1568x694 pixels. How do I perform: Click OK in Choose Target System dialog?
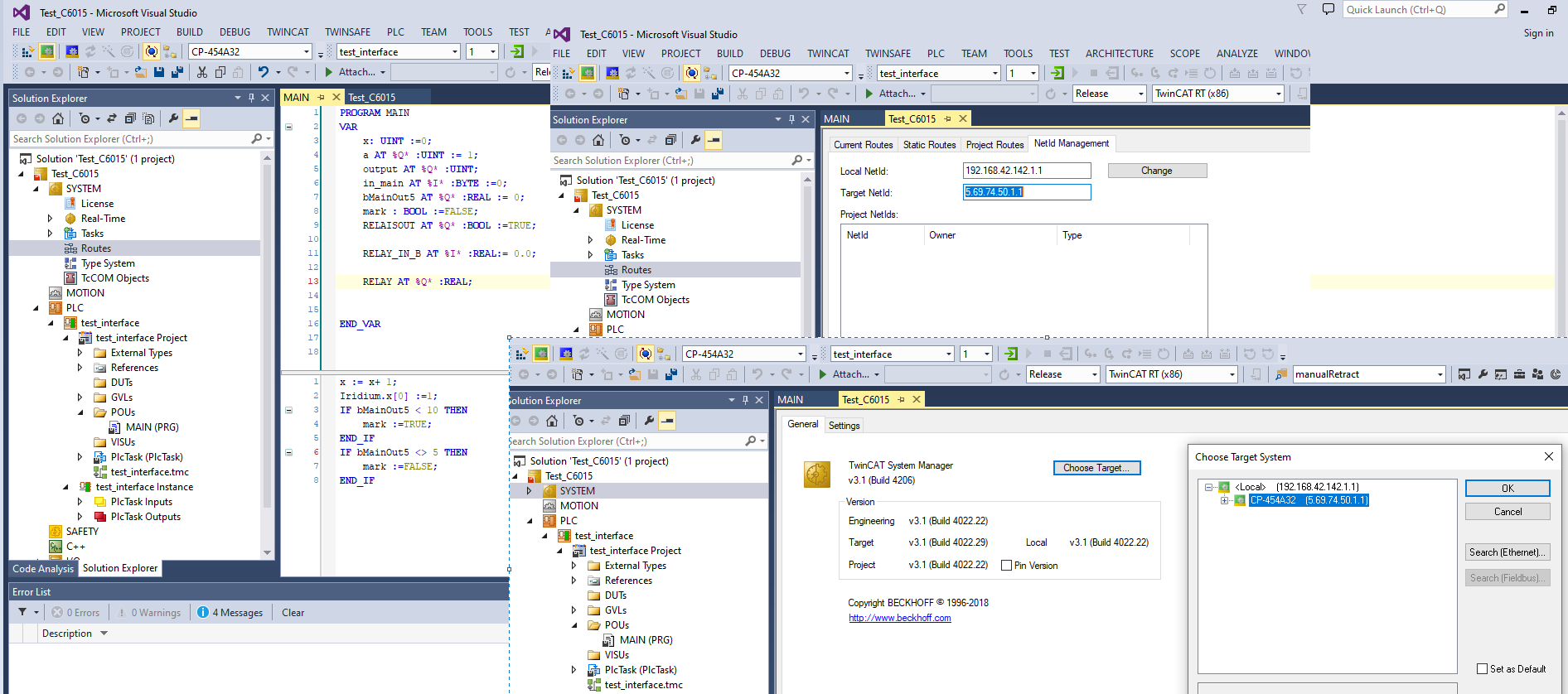[1508, 489]
